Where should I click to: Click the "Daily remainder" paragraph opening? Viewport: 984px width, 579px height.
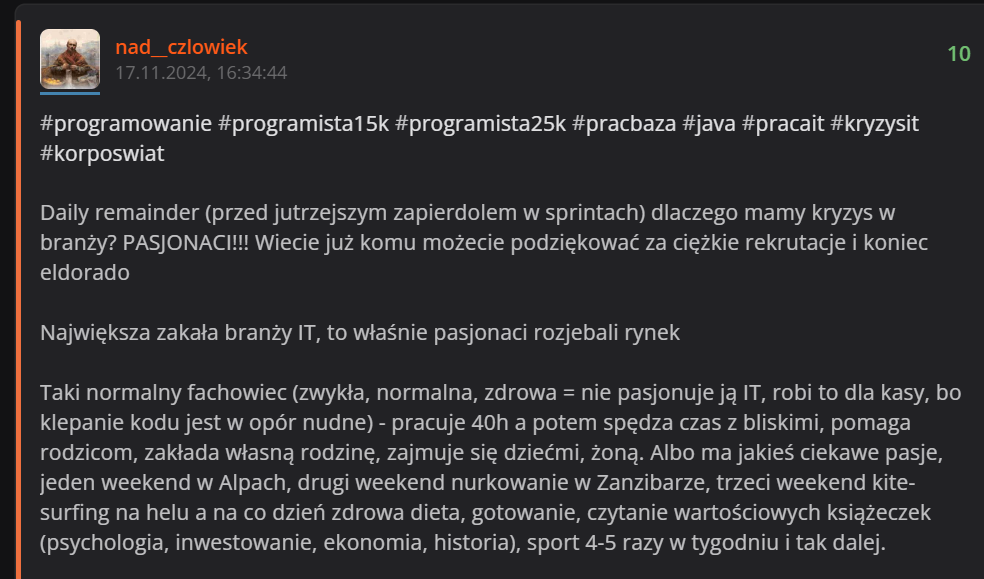[x=110, y=214]
